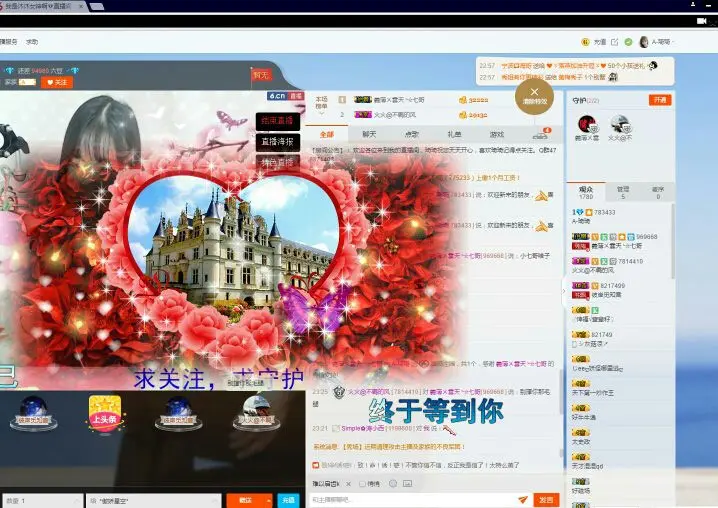Open the 游戏 games tab
This screenshot has width=718, height=508.
(x=496, y=134)
